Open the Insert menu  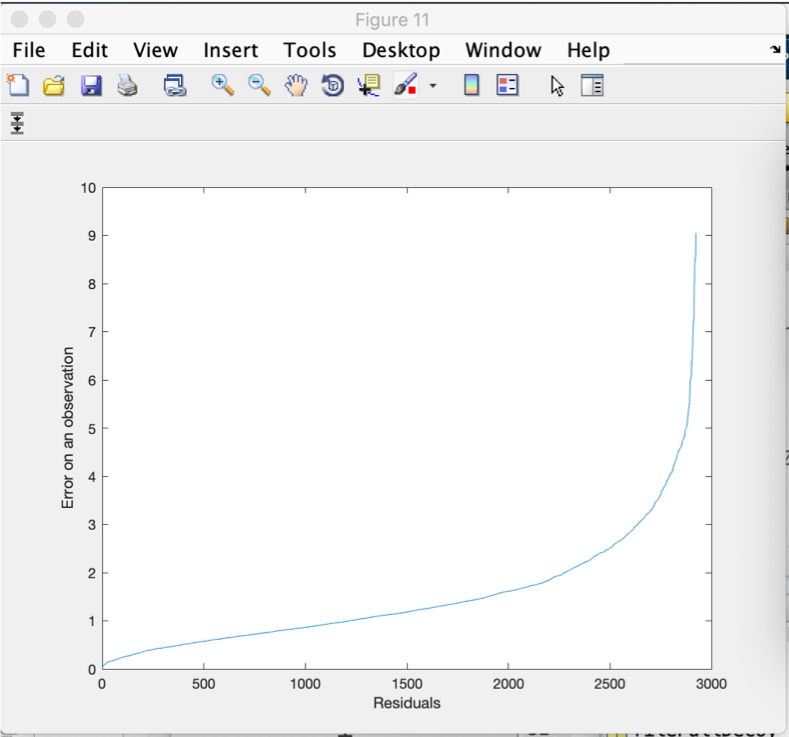[x=230, y=50]
